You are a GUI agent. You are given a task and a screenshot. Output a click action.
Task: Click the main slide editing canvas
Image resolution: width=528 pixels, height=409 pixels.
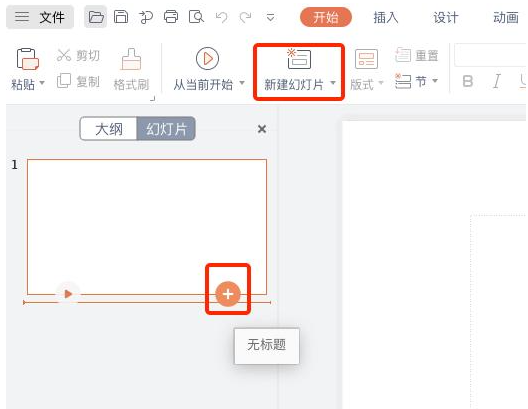(434, 264)
